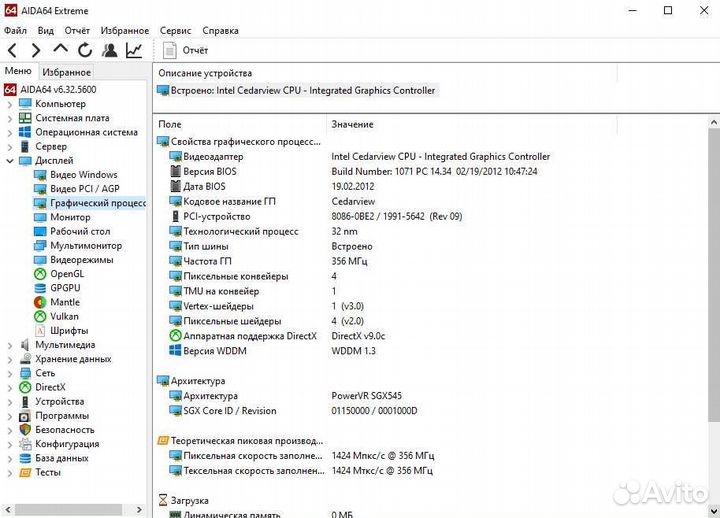Click the Поле column header

(x=170, y=124)
